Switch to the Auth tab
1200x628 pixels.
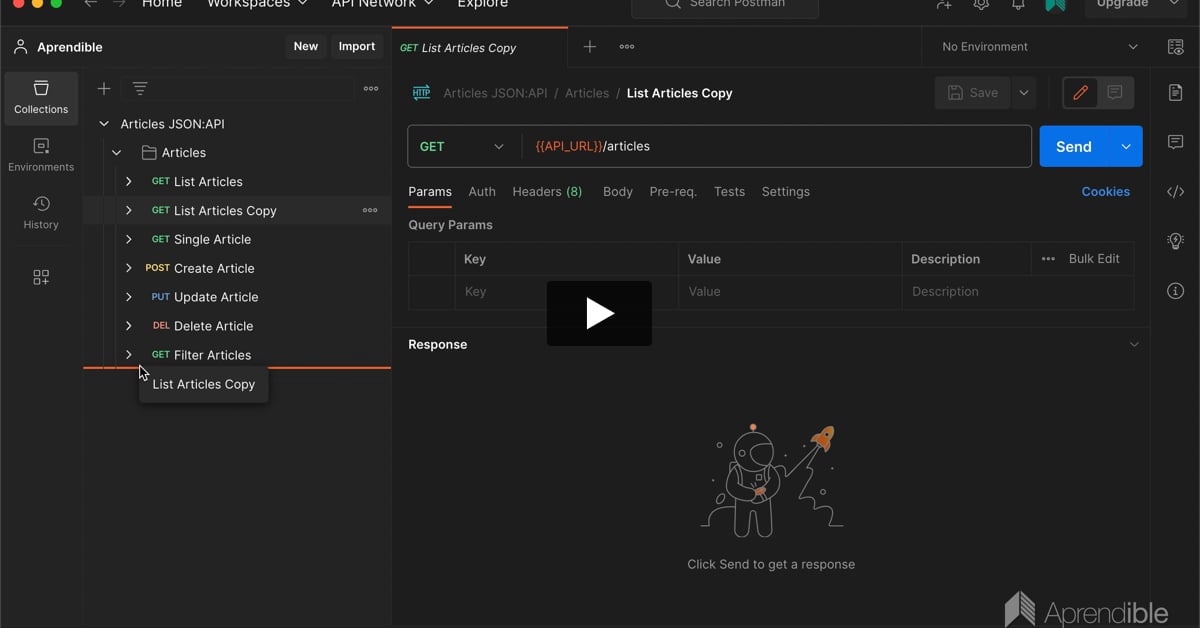click(482, 192)
